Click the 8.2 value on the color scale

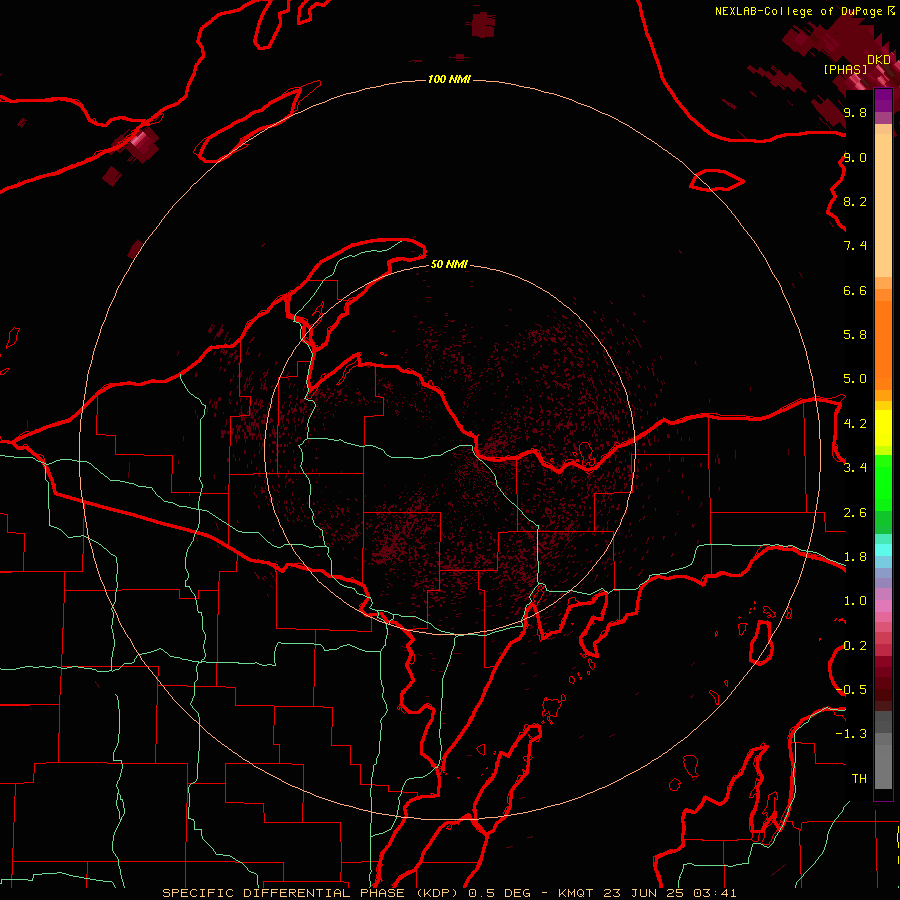point(855,201)
